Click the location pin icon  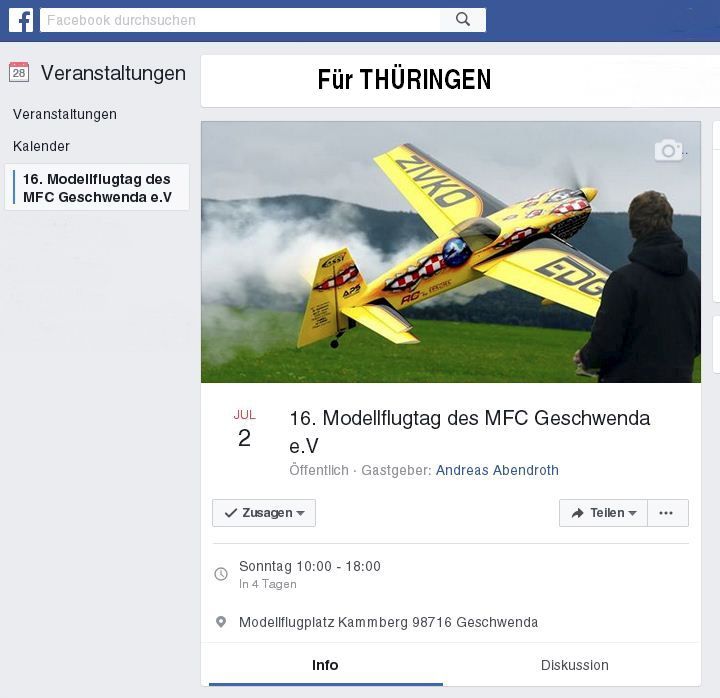tap(221, 622)
